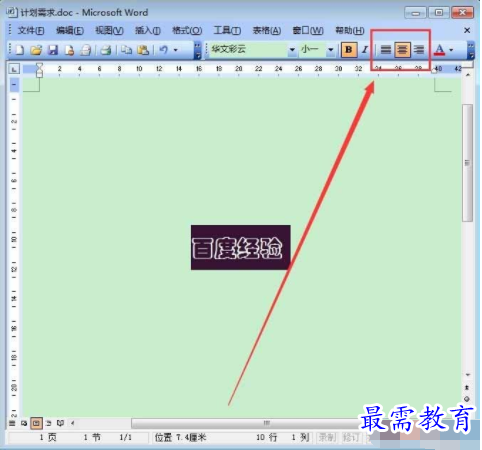The image size is (482, 450).
Task: Expand the Standard toolbar options chevron
Action: [197, 50]
